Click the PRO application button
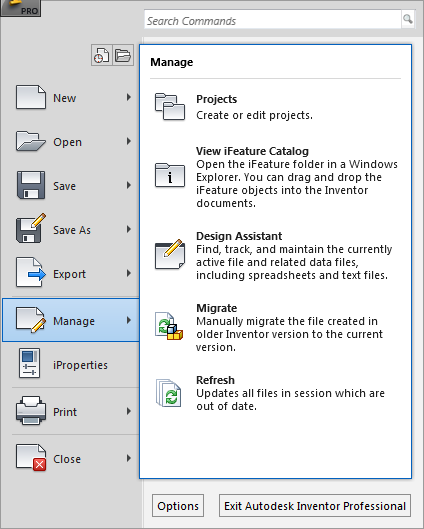This screenshot has width=424, height=529. coord(21,8)
